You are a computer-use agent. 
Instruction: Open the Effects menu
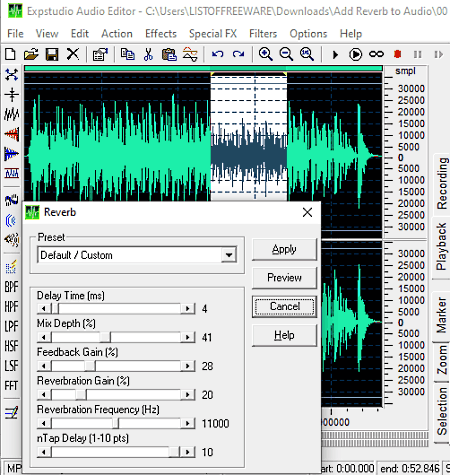(x=161, y=34)
